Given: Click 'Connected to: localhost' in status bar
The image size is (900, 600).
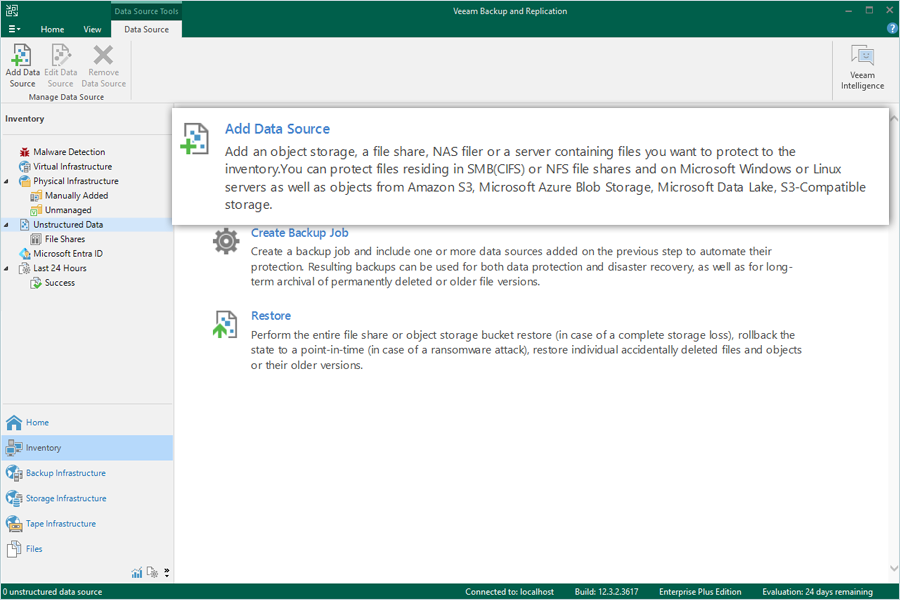Looking at the screenshot, I should [510, 592].
